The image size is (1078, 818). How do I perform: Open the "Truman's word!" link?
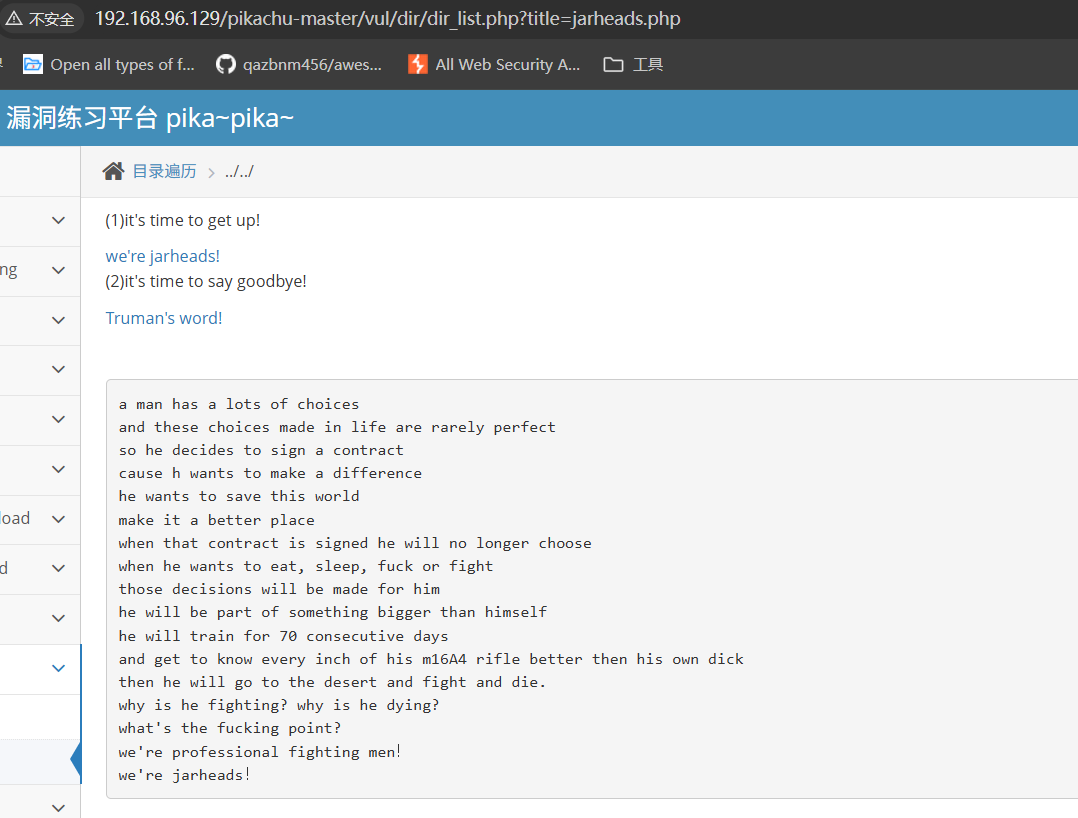[164, 318]
